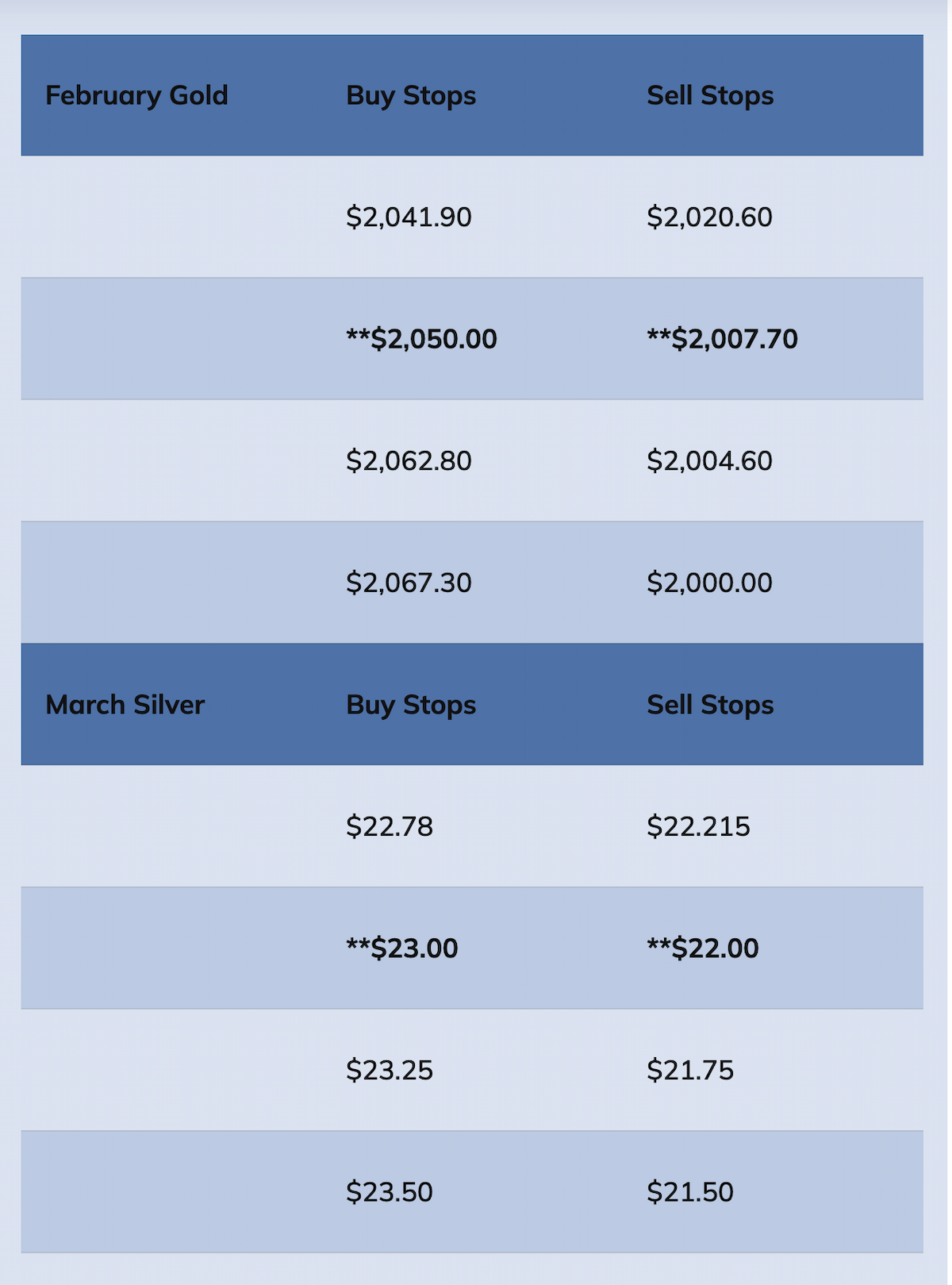Screen dimensions: 952x1285
Task: Select the $2,000.00 gold sell stop
Action: [709, 583]
